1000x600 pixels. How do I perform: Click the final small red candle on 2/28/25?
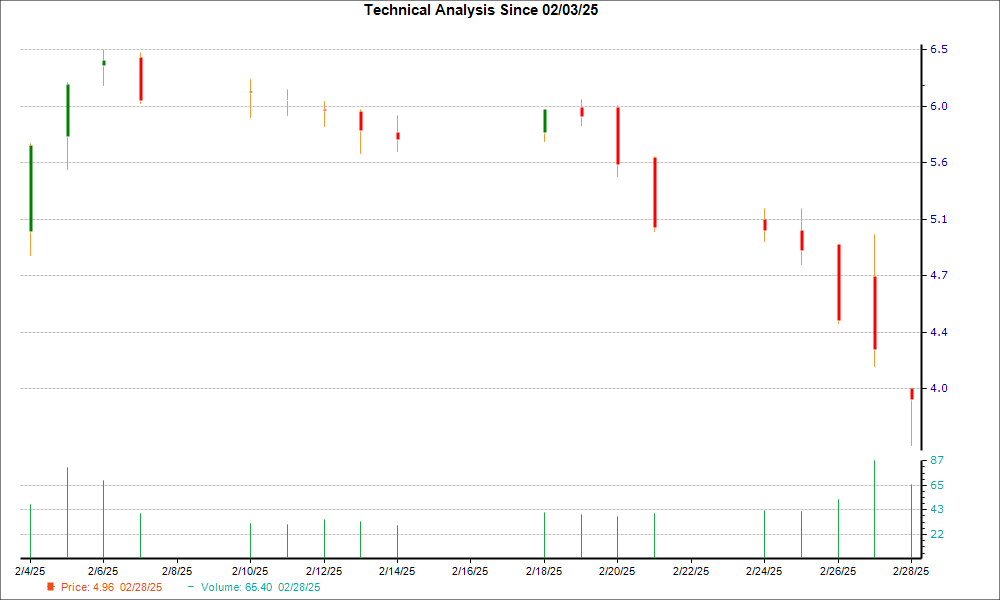pyautogui.click(x=911, y=393)
